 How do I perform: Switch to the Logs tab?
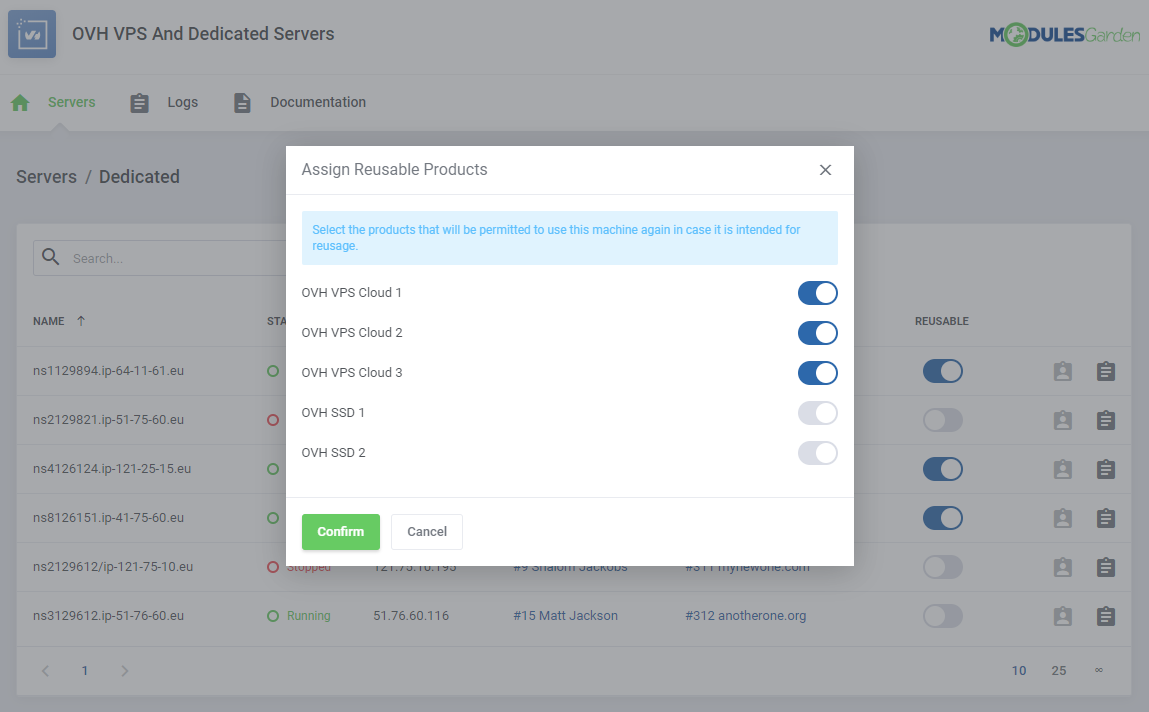tap(183, 102)
